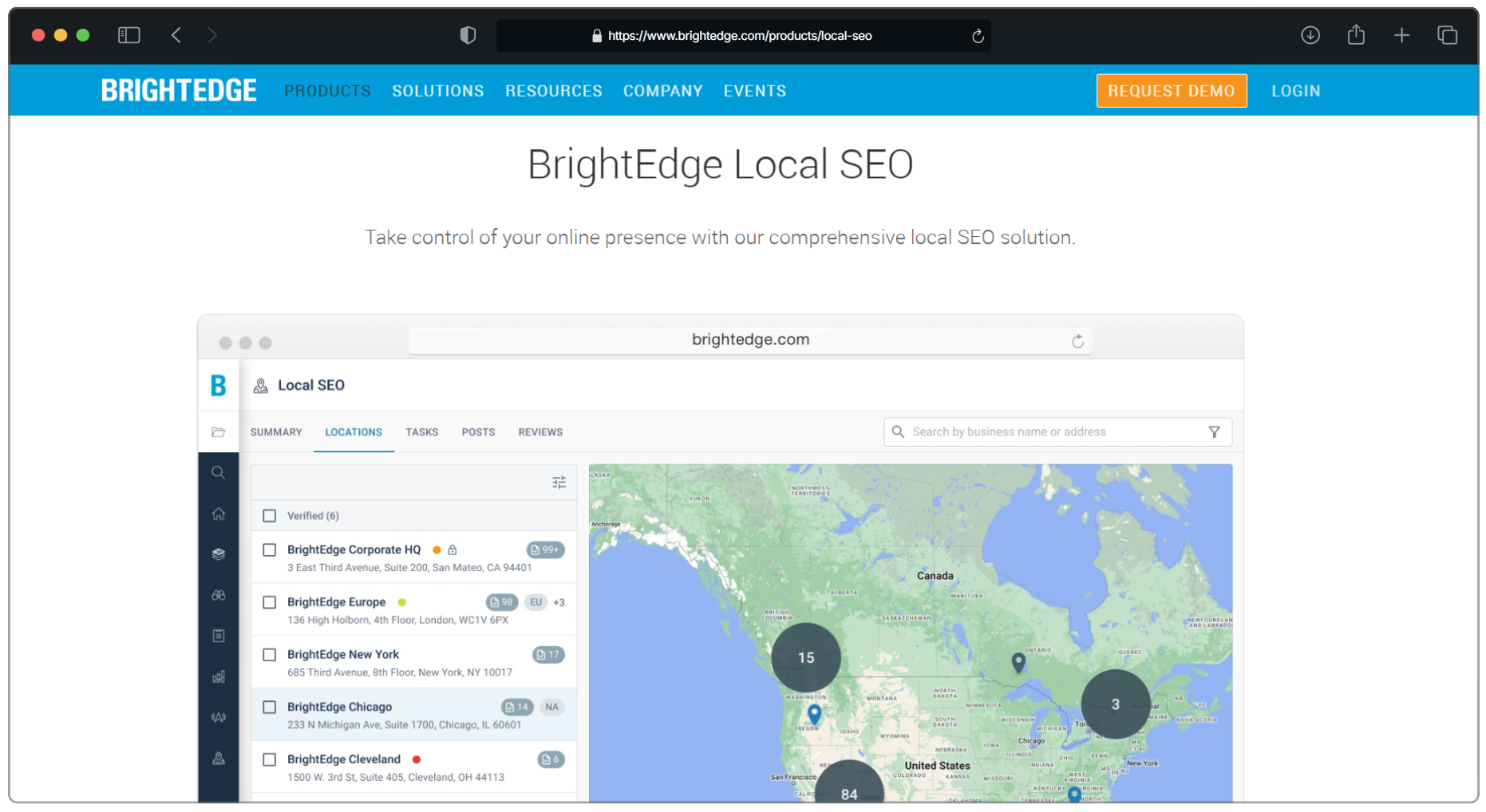
Task: Click the blue B logo in the app sidebar
Action: pos(218,385)
